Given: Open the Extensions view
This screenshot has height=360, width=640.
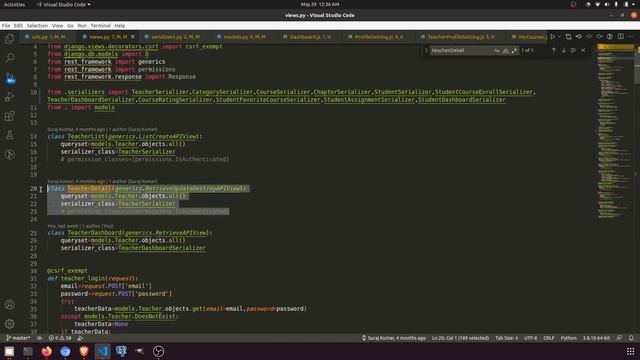Looking at the screenshot, I should click(x=9, y=116).
